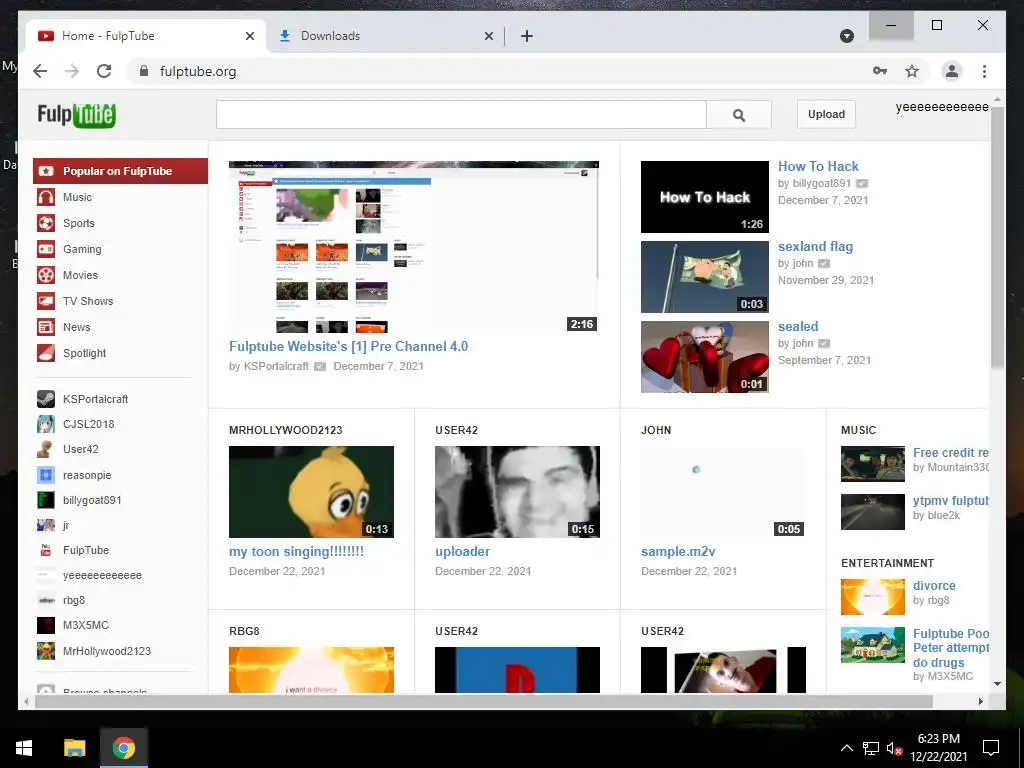1024x768 pixels.
Task: Click the search magnifier button
Action: (x=739, y=115)
